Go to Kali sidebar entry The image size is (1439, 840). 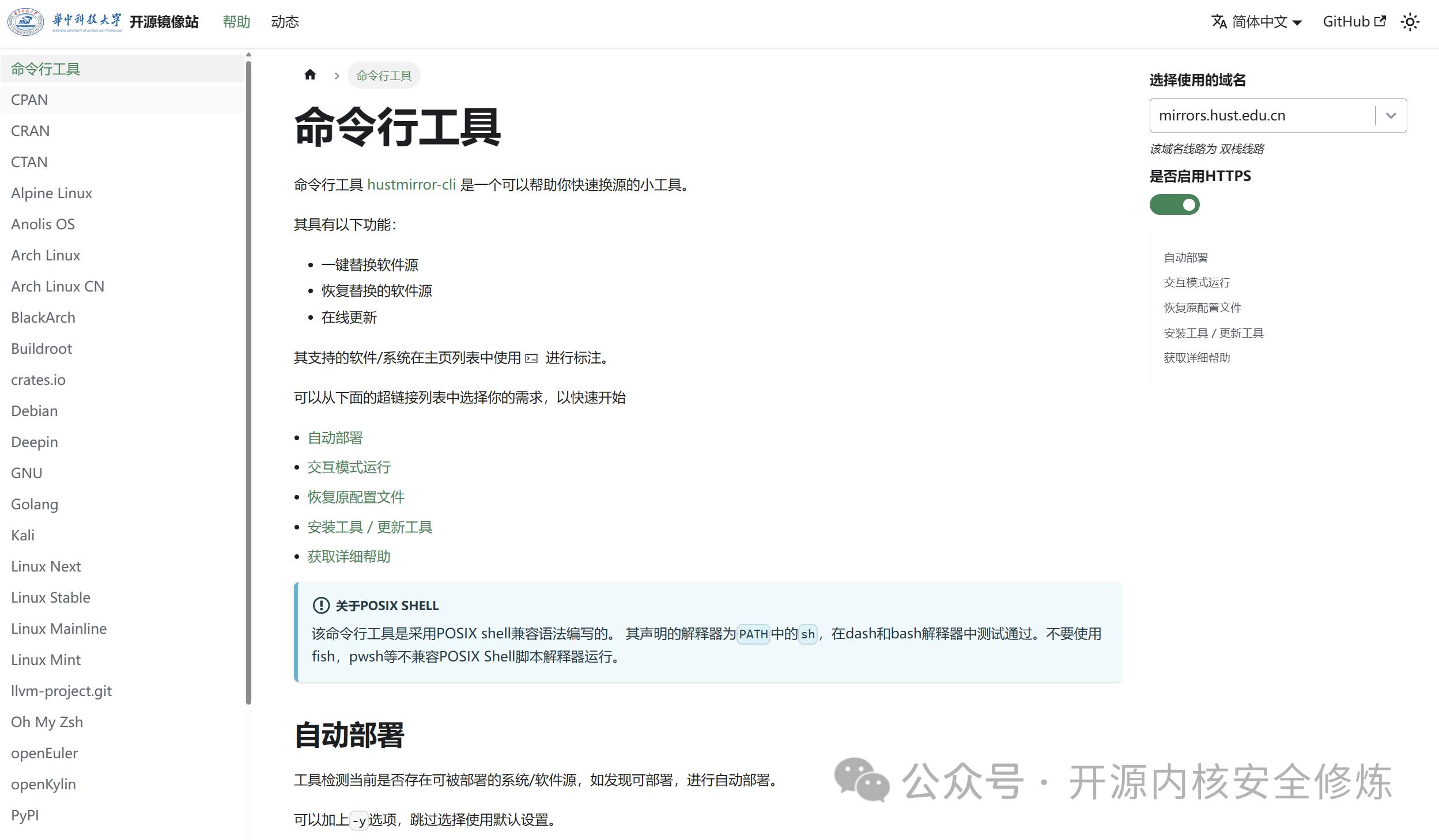click(122, 535)
